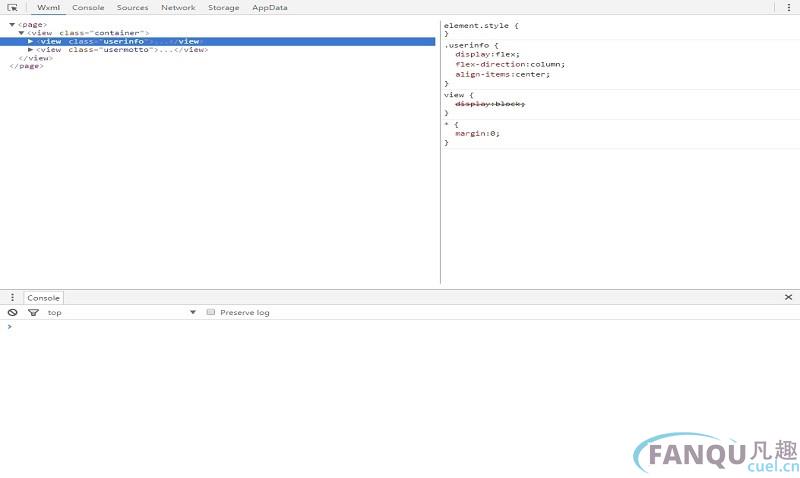Collapse the container view node

click(x=21, y=33)
